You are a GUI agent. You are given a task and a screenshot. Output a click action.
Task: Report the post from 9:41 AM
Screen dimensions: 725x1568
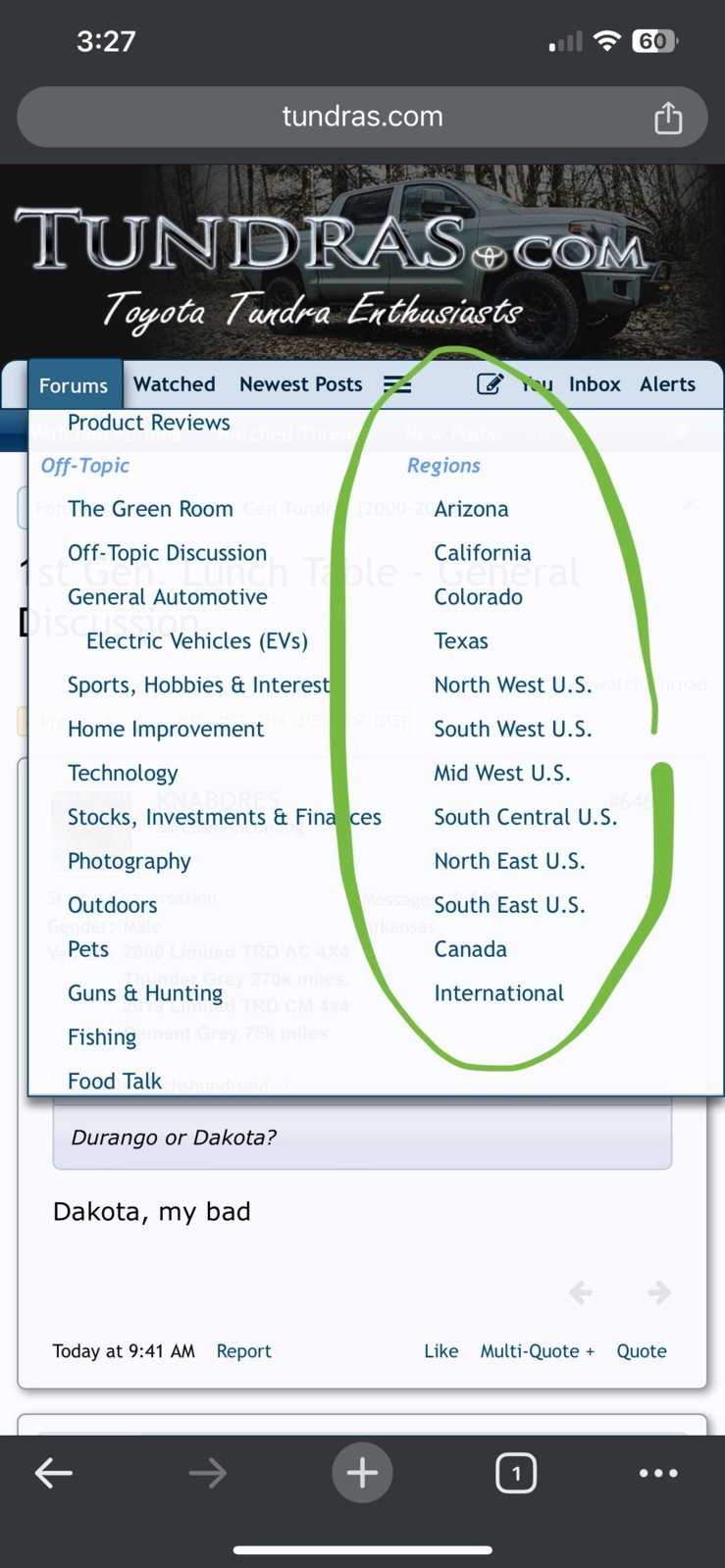point(243,1351)
